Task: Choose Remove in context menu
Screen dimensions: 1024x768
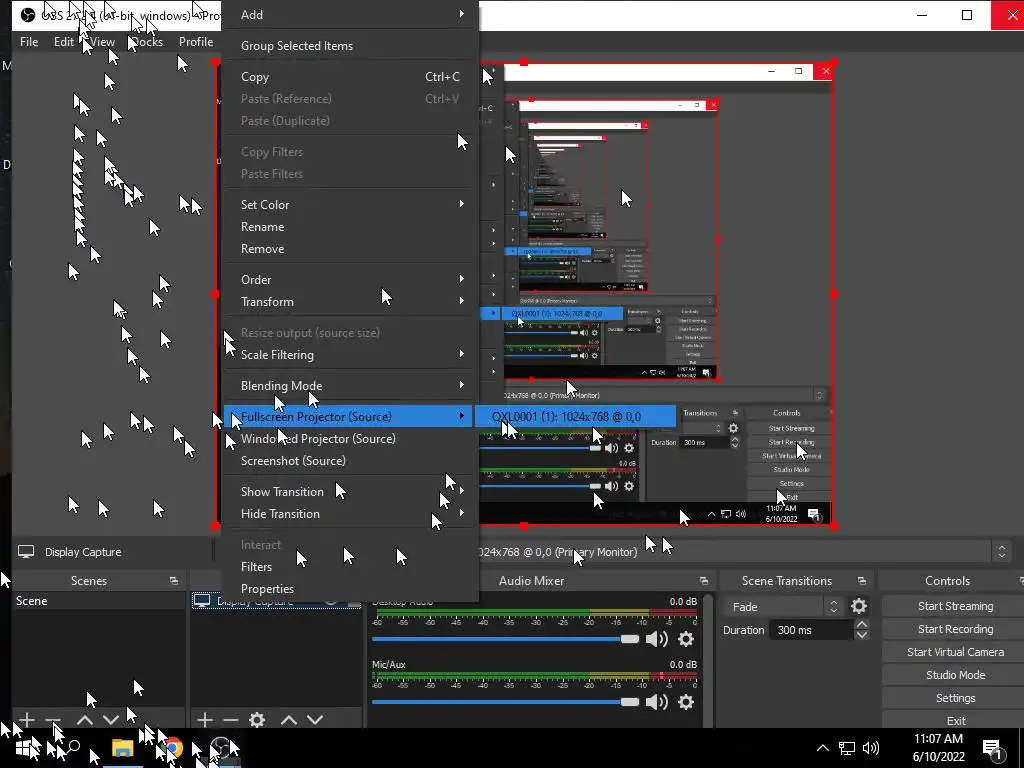Action: (x=351, y=249)
